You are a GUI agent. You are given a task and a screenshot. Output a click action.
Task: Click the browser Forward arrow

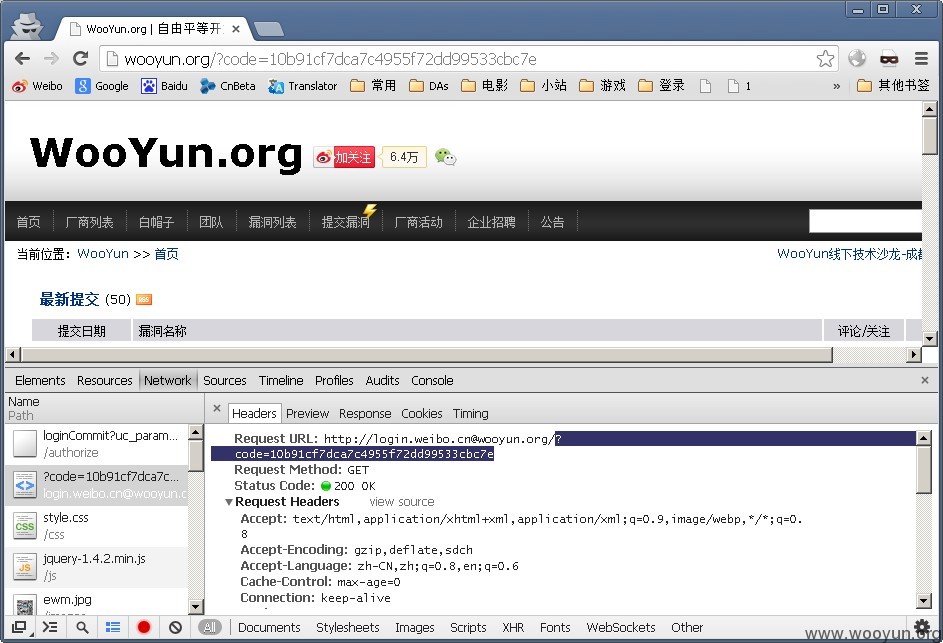tap(51, 58)
